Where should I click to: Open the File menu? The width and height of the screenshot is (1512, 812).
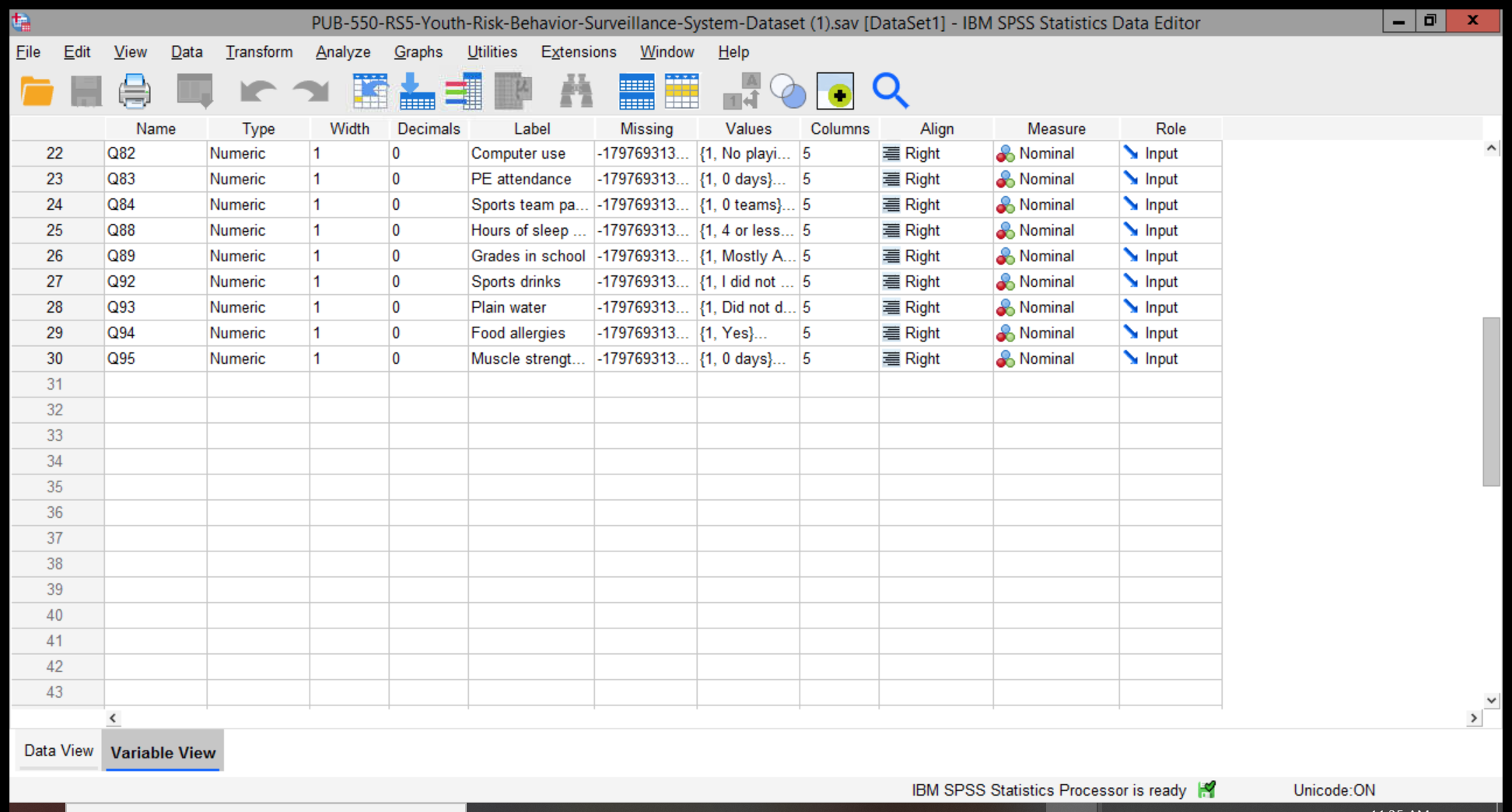[28, 52]
